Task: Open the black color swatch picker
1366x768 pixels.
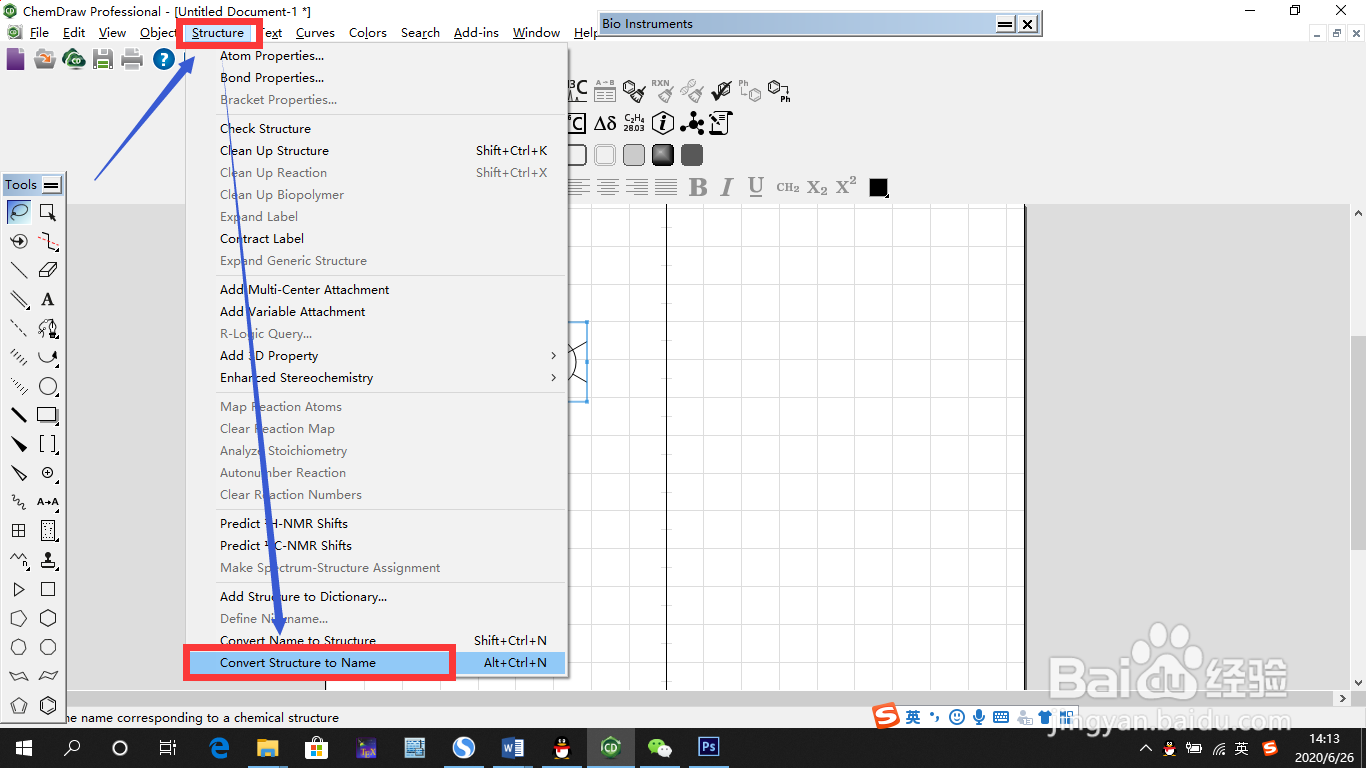Action: (879, 187)
